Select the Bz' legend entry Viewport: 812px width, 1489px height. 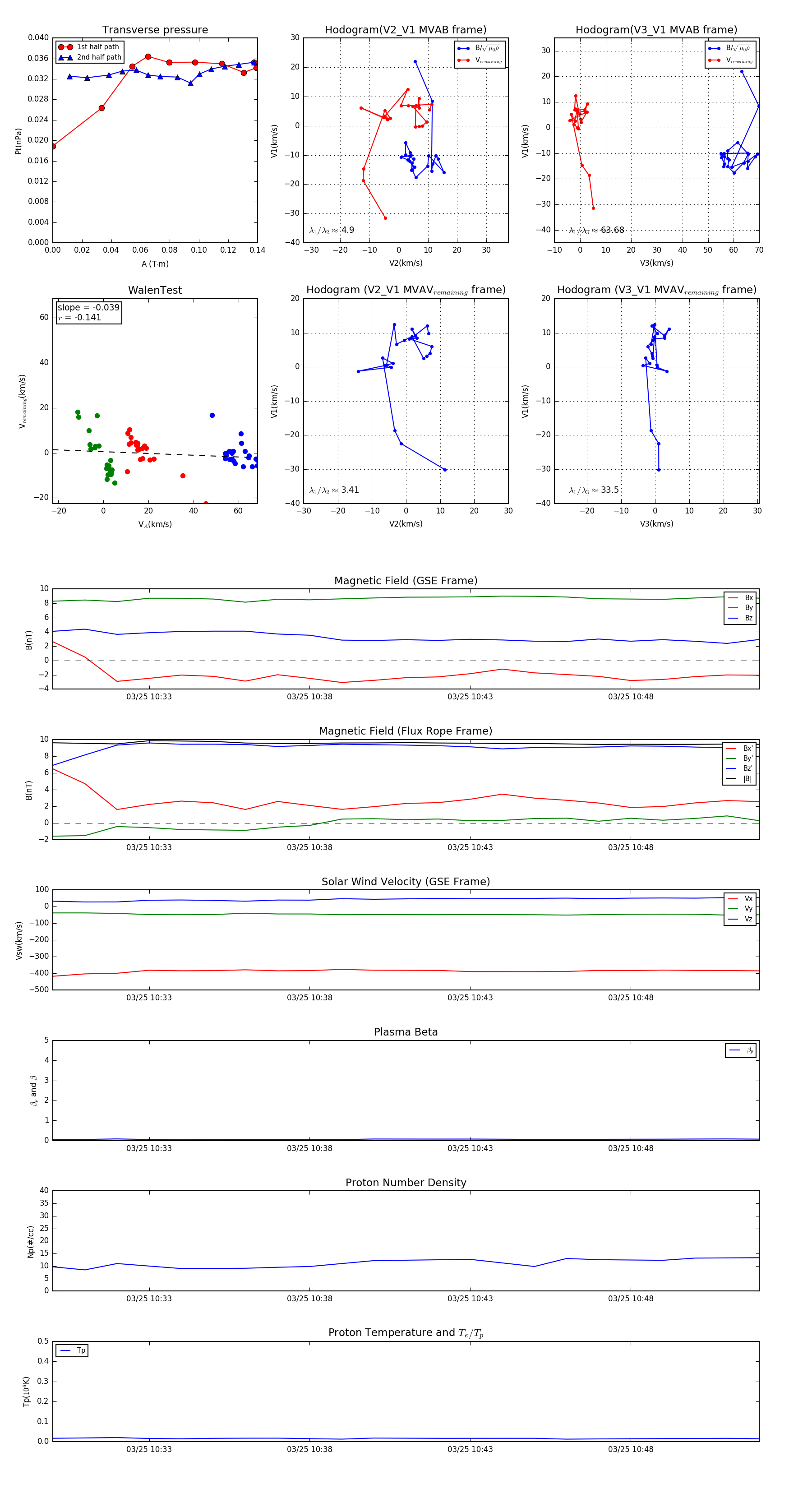point(740,769)
